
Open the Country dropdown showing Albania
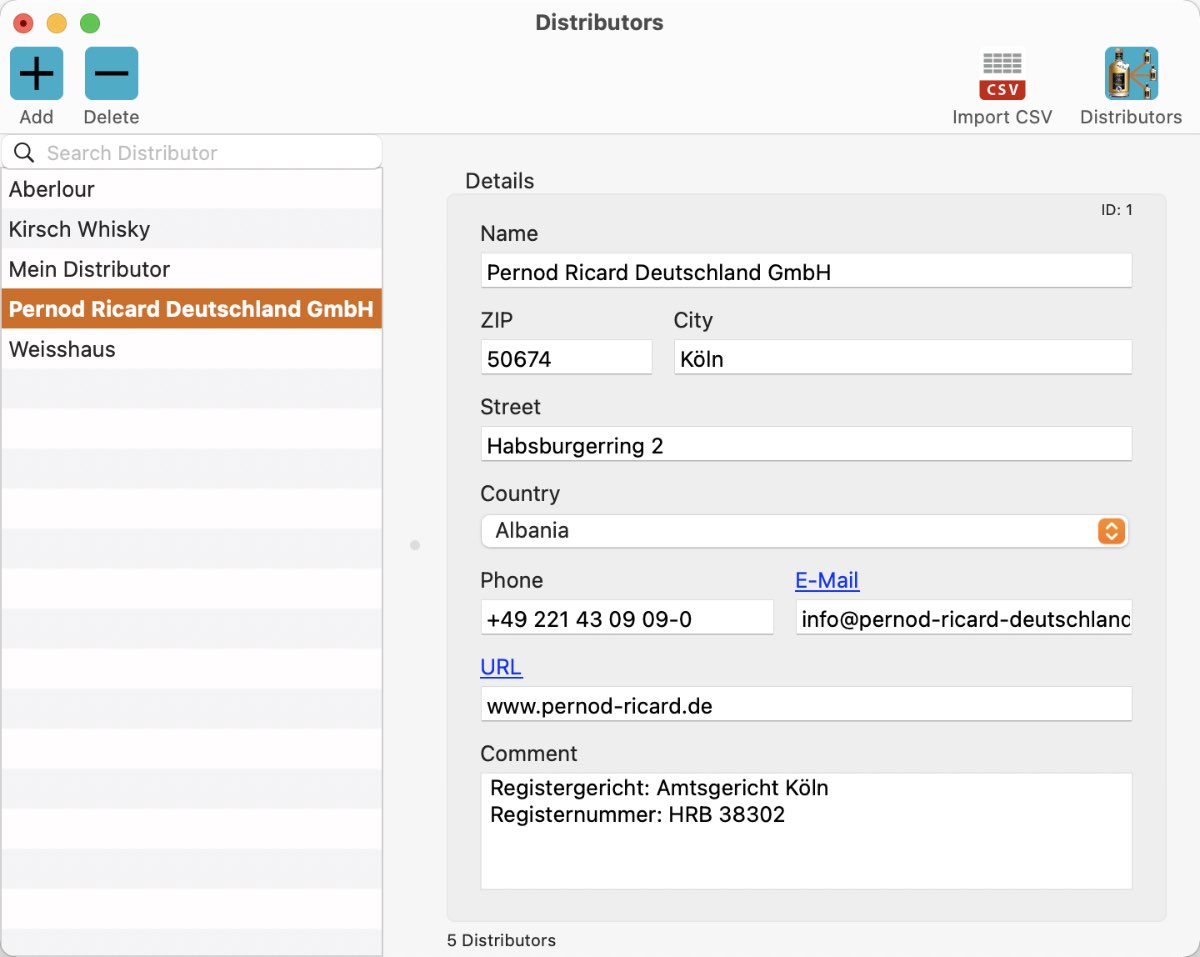(x=804, y=531)
